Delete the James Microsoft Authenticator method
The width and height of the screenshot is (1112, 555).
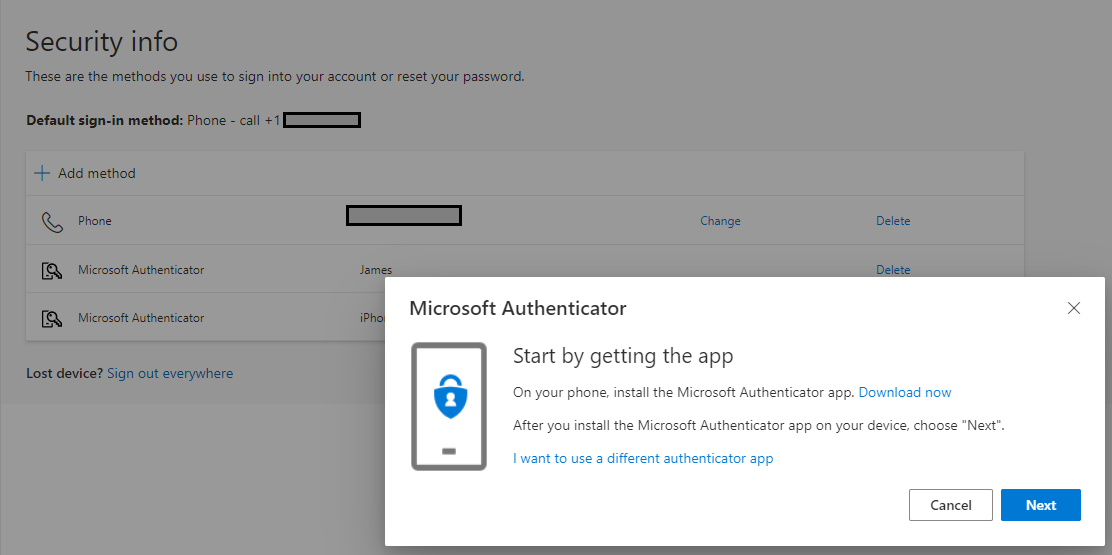893,269
